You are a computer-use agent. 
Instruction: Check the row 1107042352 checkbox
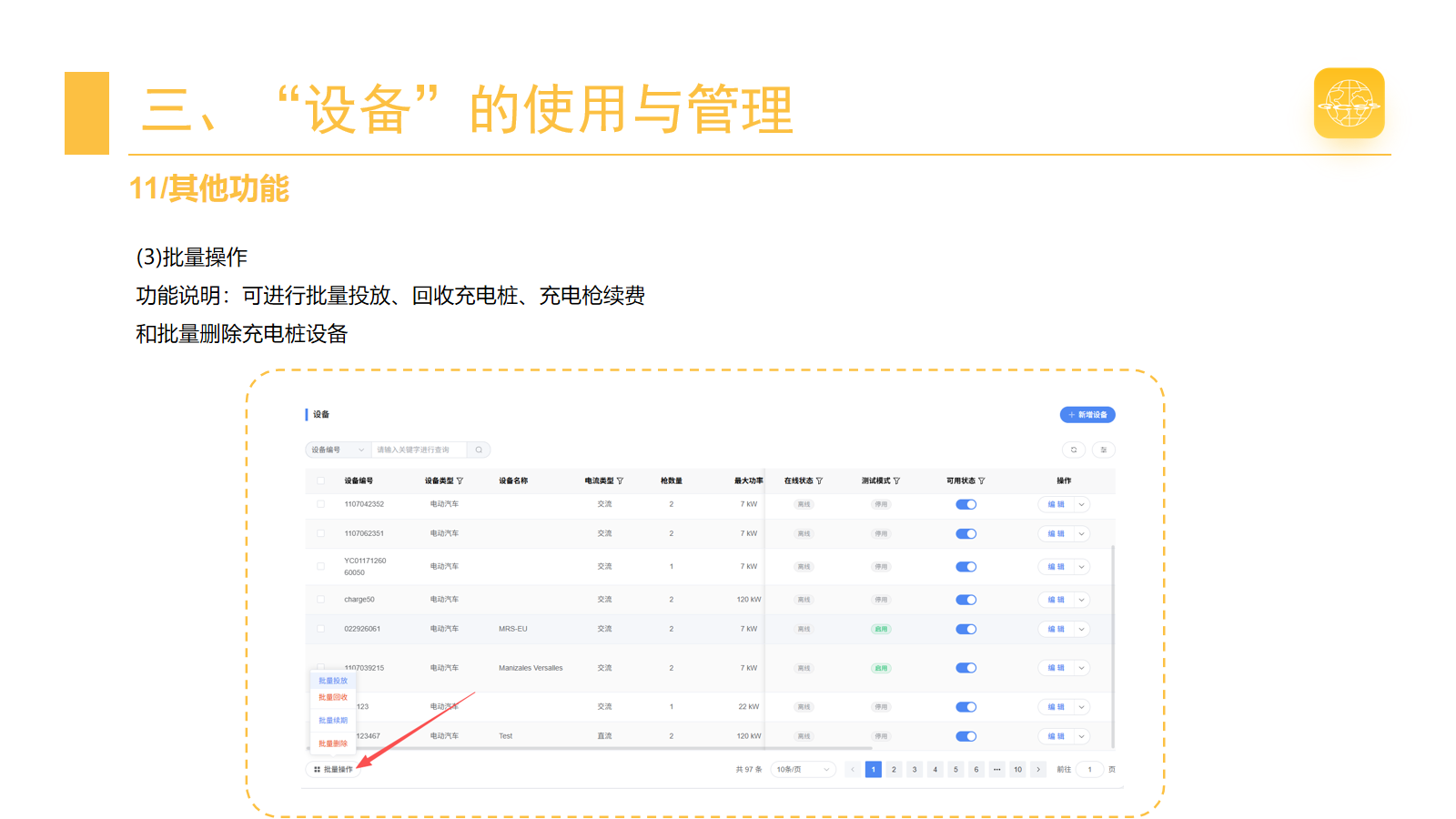point(320,504)
